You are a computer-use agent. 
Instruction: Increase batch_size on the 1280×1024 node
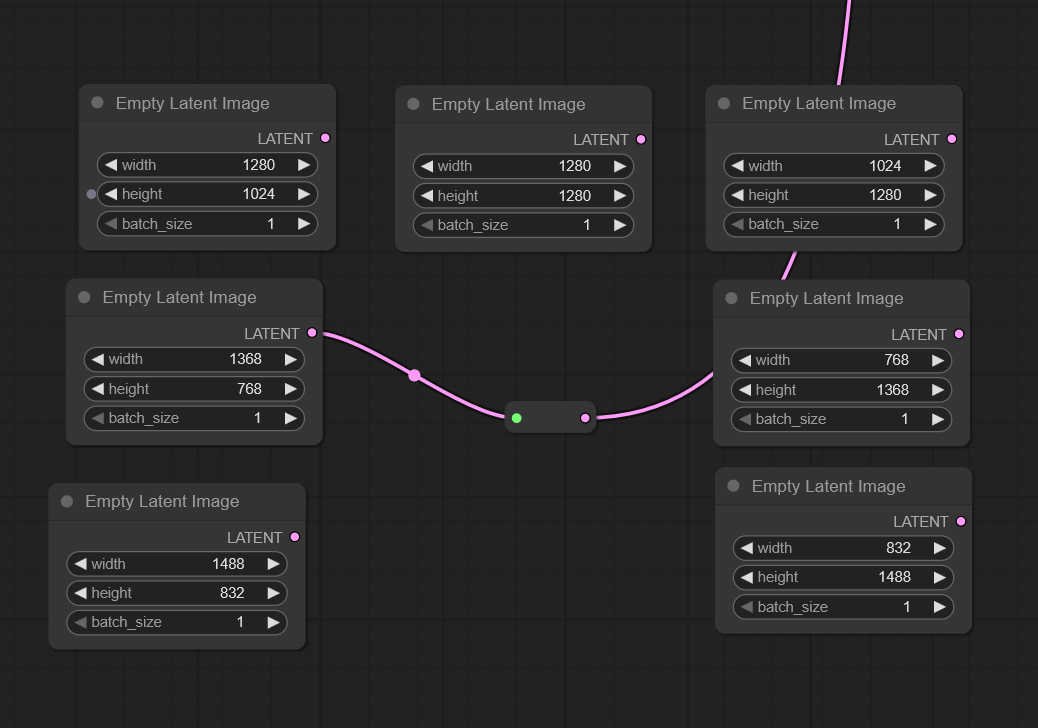tap(304, 224)
